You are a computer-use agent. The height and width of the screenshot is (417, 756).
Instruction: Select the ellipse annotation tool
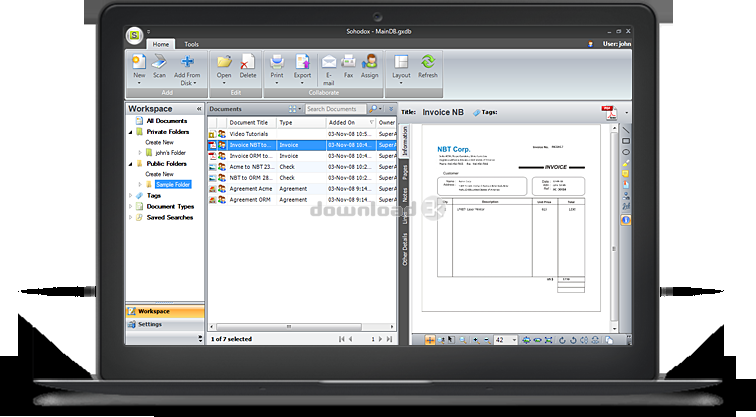[625, 152]
